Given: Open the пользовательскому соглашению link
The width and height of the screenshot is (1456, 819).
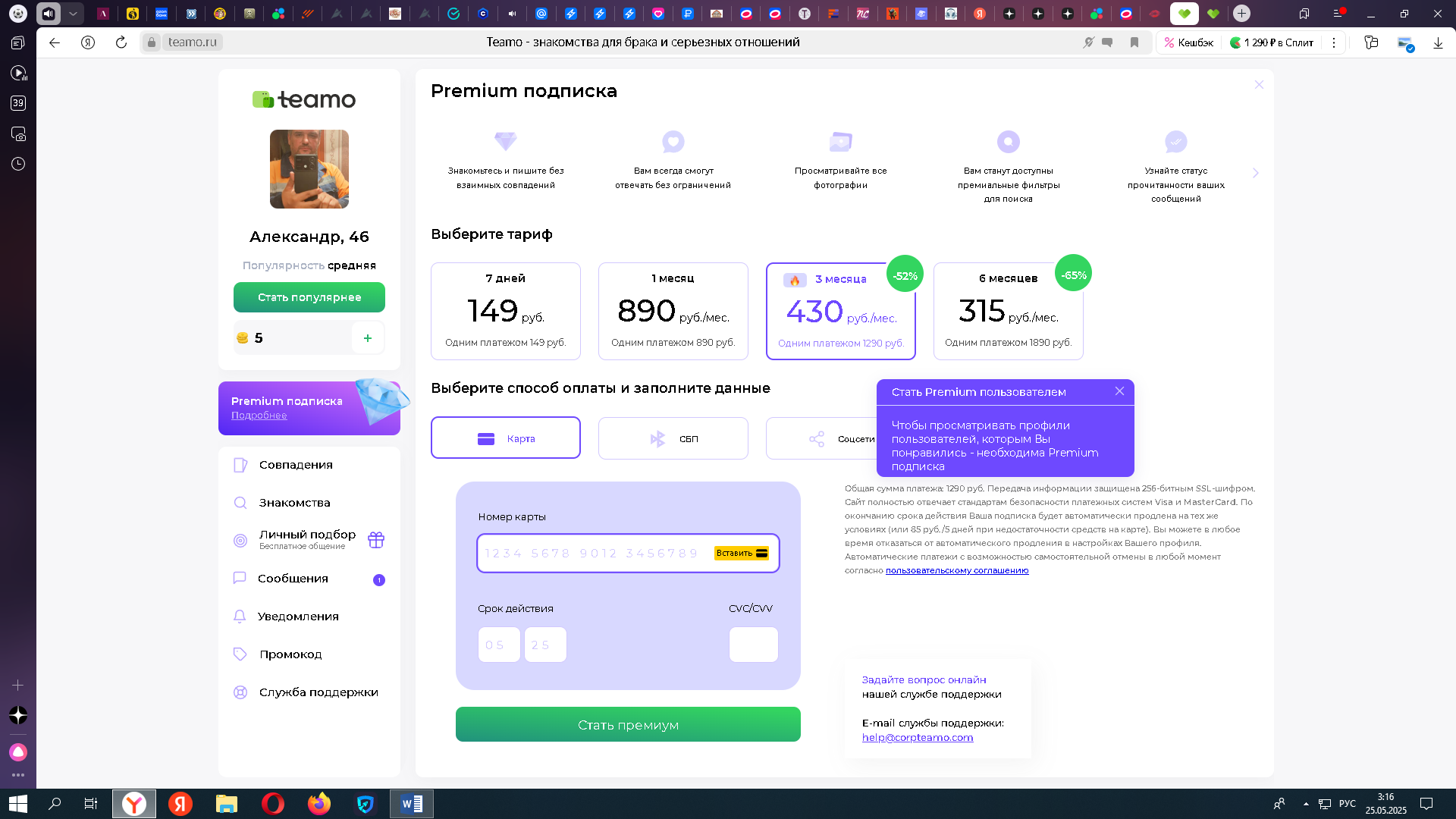Looking at the screenshot, I should pyautogui.click(x=957, y=570).
